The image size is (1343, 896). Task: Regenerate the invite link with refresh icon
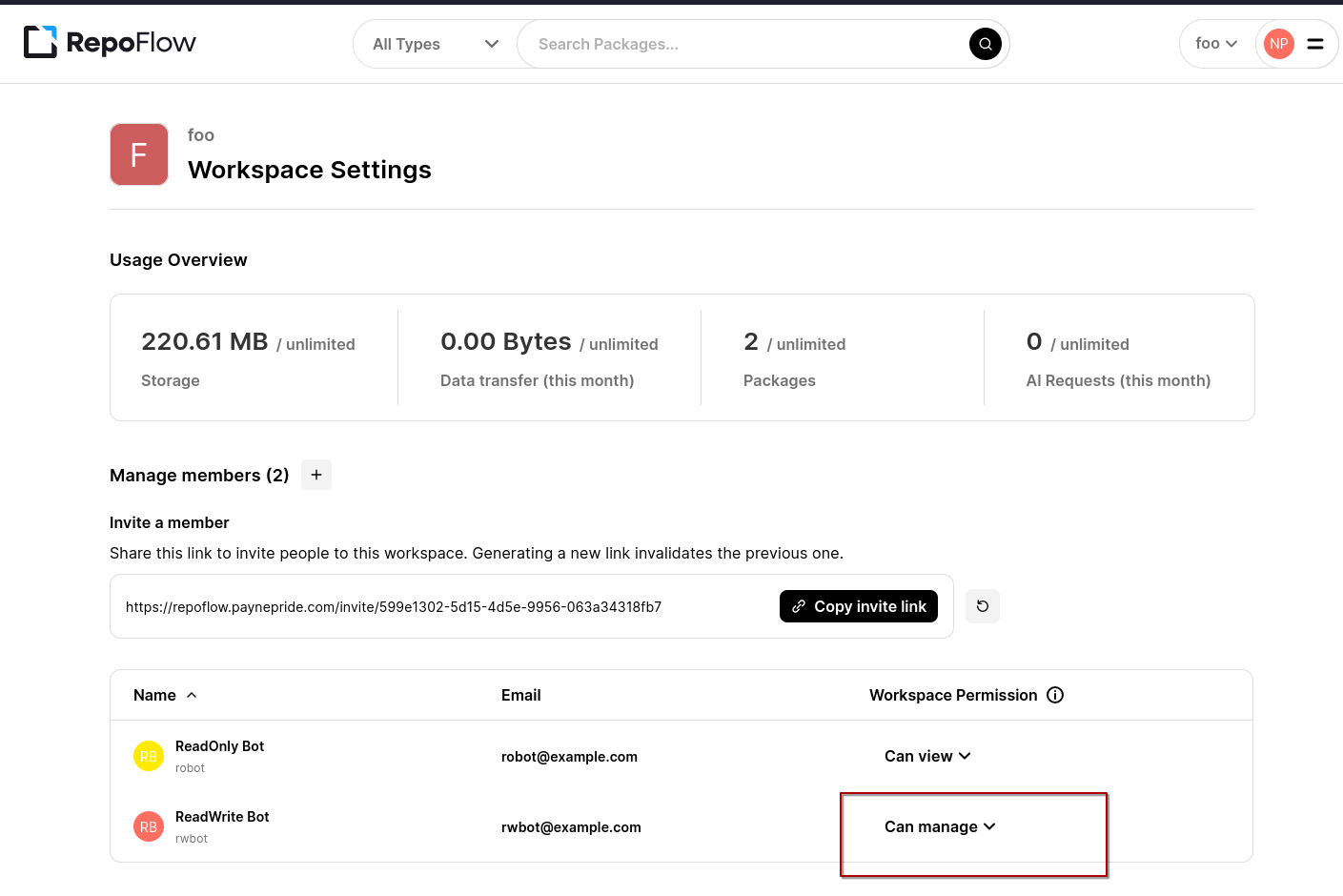click(x=982, y=606)
